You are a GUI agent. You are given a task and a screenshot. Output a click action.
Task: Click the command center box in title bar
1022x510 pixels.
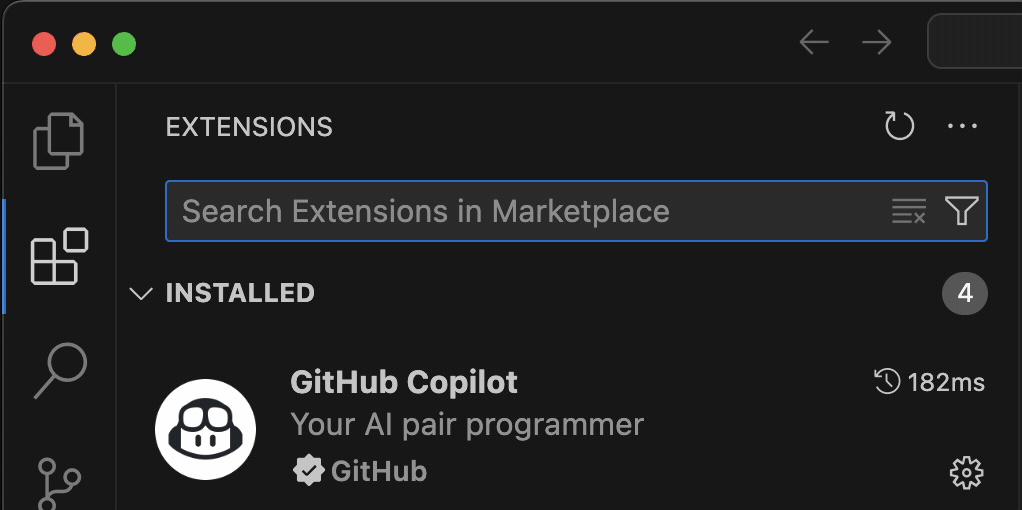[974, 43]
